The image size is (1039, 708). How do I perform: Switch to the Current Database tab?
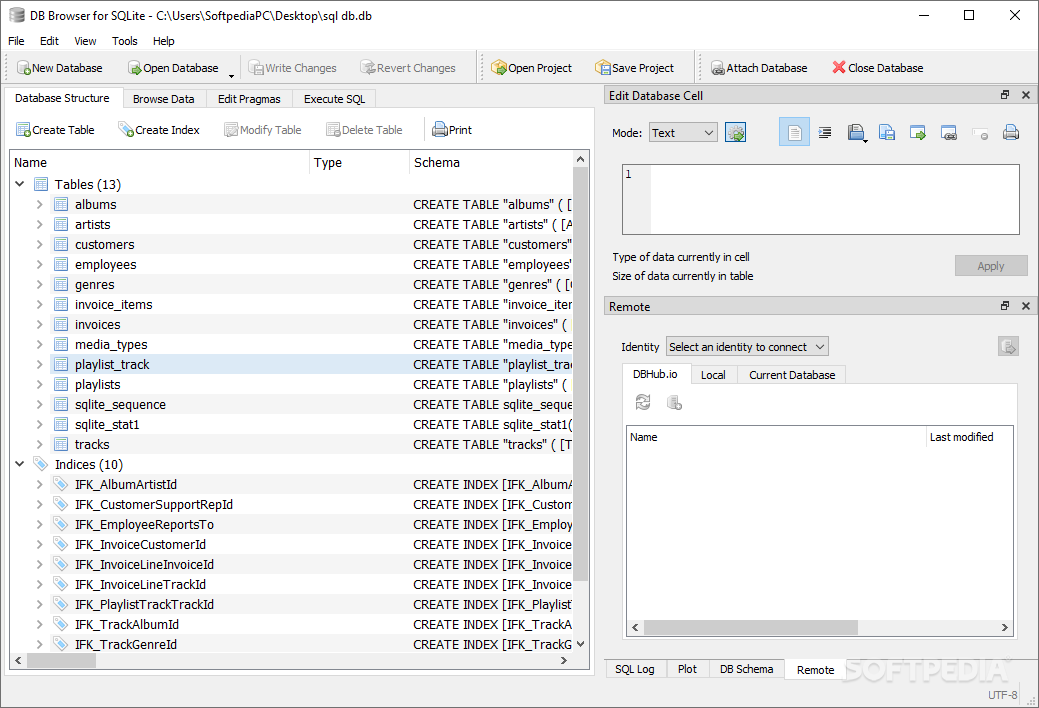(x=792, y=375)
